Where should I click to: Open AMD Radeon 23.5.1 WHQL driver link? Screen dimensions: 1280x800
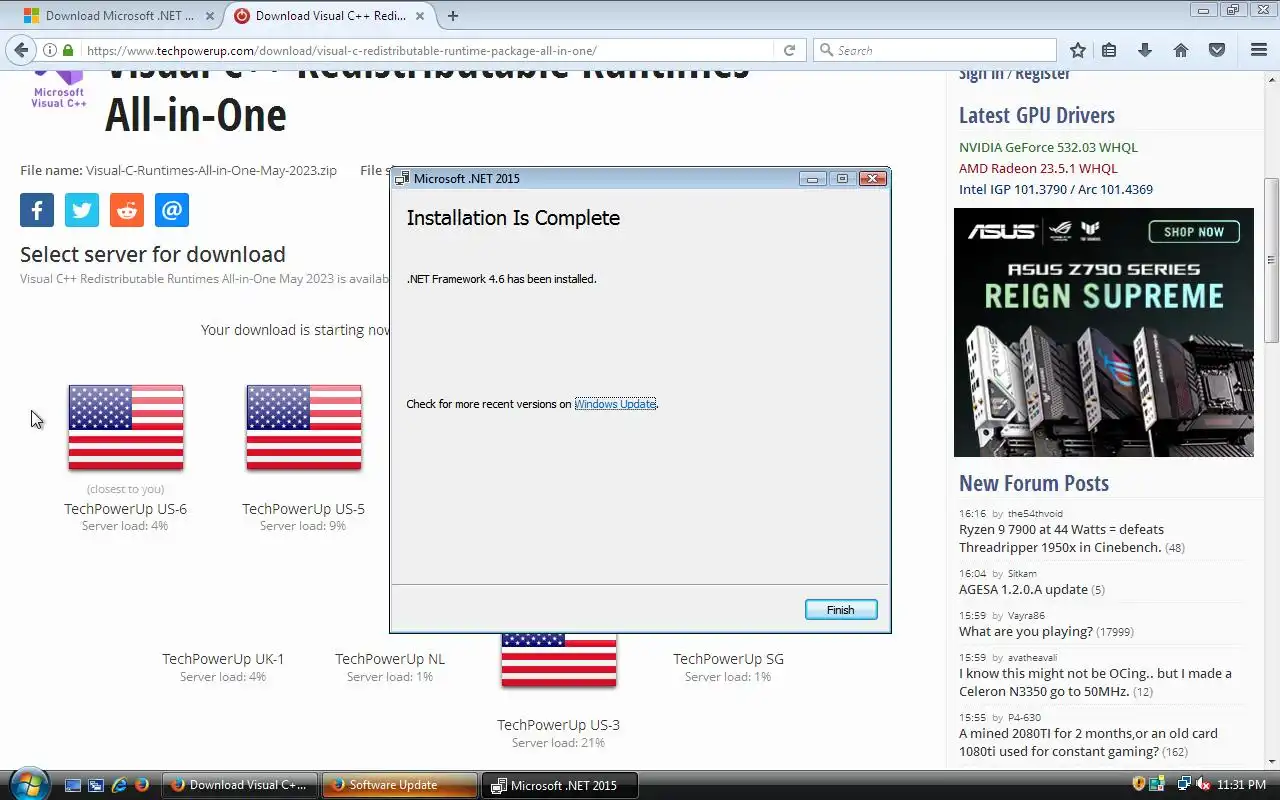pyautogui.click(x=1038, y=168)
